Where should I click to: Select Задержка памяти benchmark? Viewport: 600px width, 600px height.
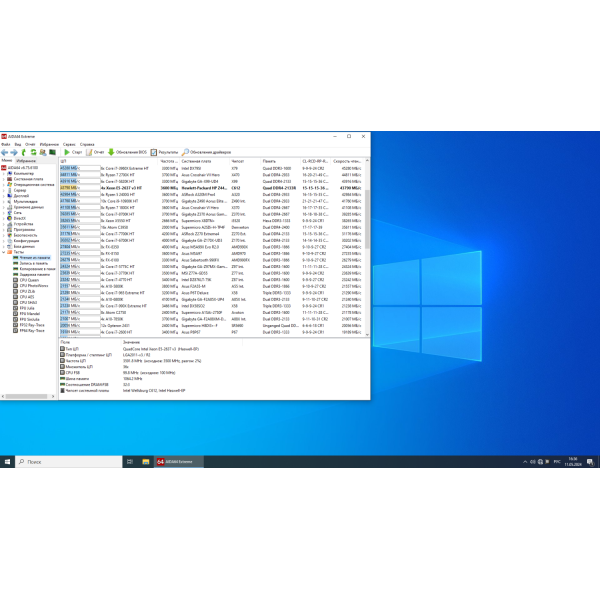(x=35, y=274)
